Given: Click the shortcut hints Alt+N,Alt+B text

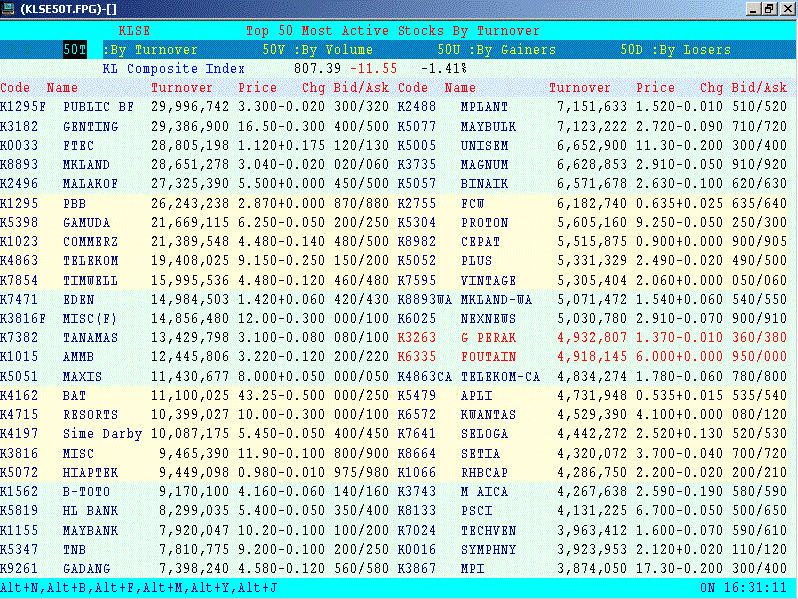Looking at the screenshot, I should tap(138, 588).
